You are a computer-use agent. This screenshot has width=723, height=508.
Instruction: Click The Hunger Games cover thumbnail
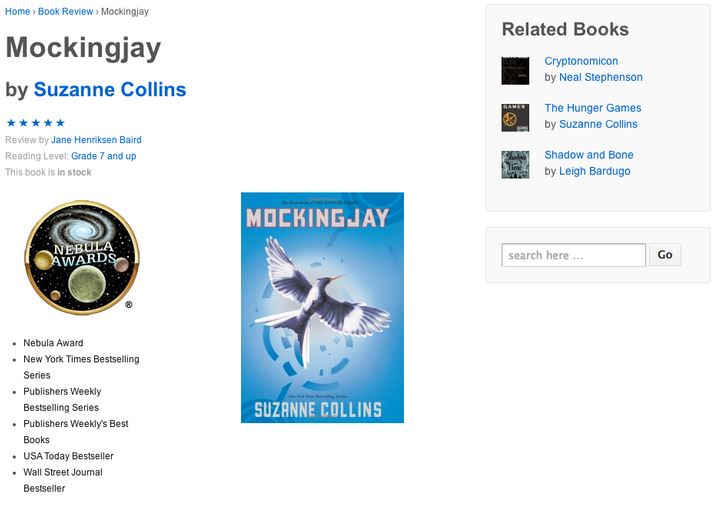coord(515,118)
